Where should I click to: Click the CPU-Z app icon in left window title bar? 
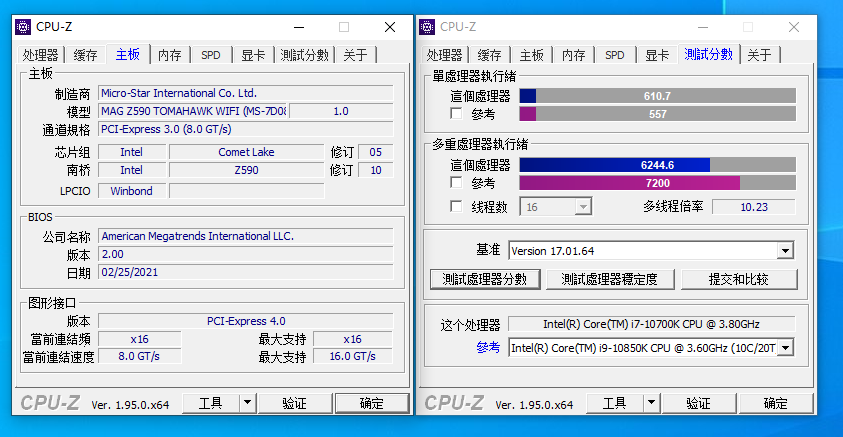point(23,27)
